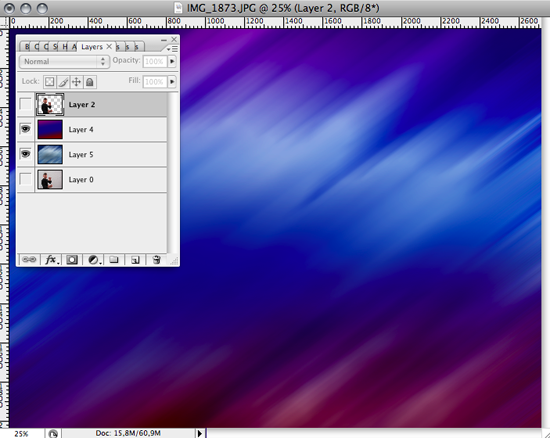
Task: Click the Link layers icon
Action: (29, 260)
